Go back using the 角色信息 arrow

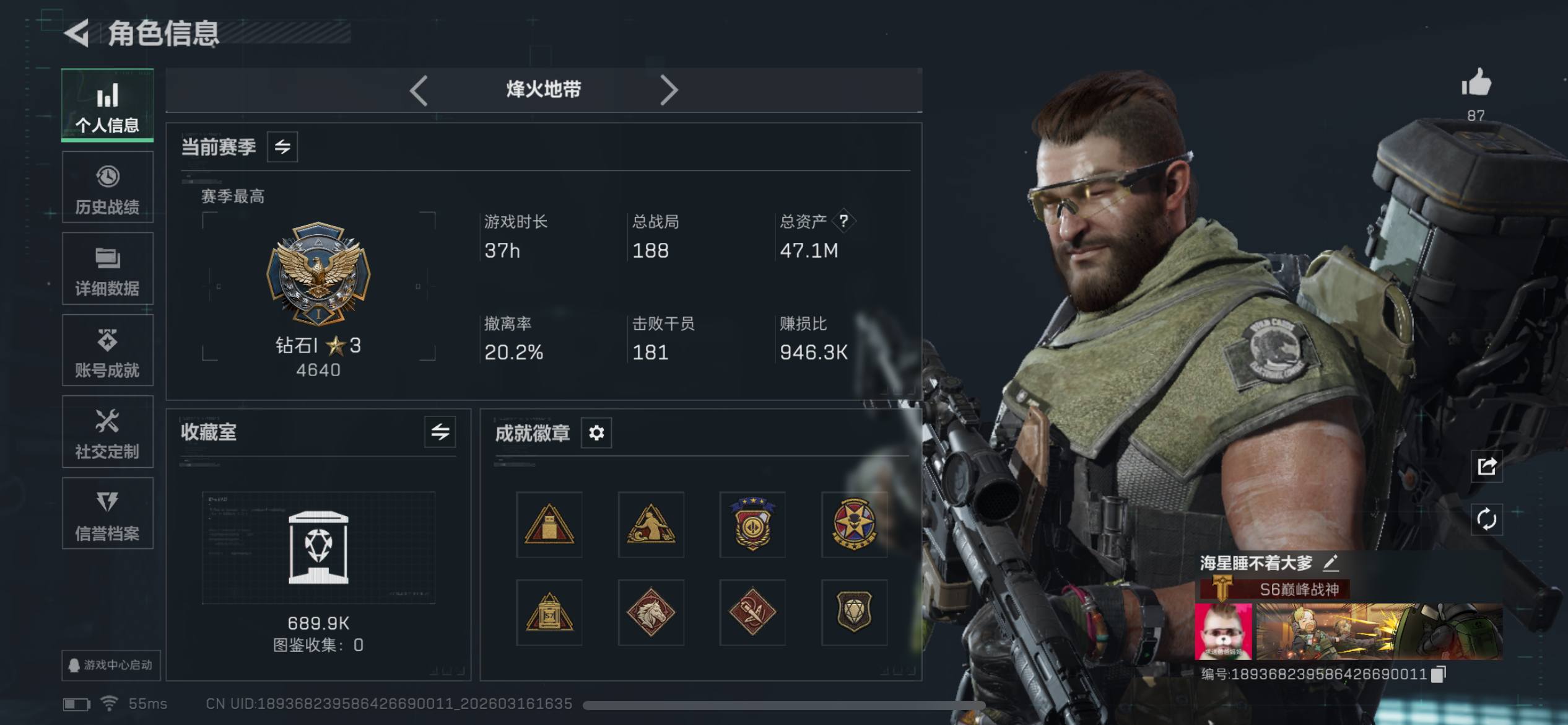tap(77, 33)
